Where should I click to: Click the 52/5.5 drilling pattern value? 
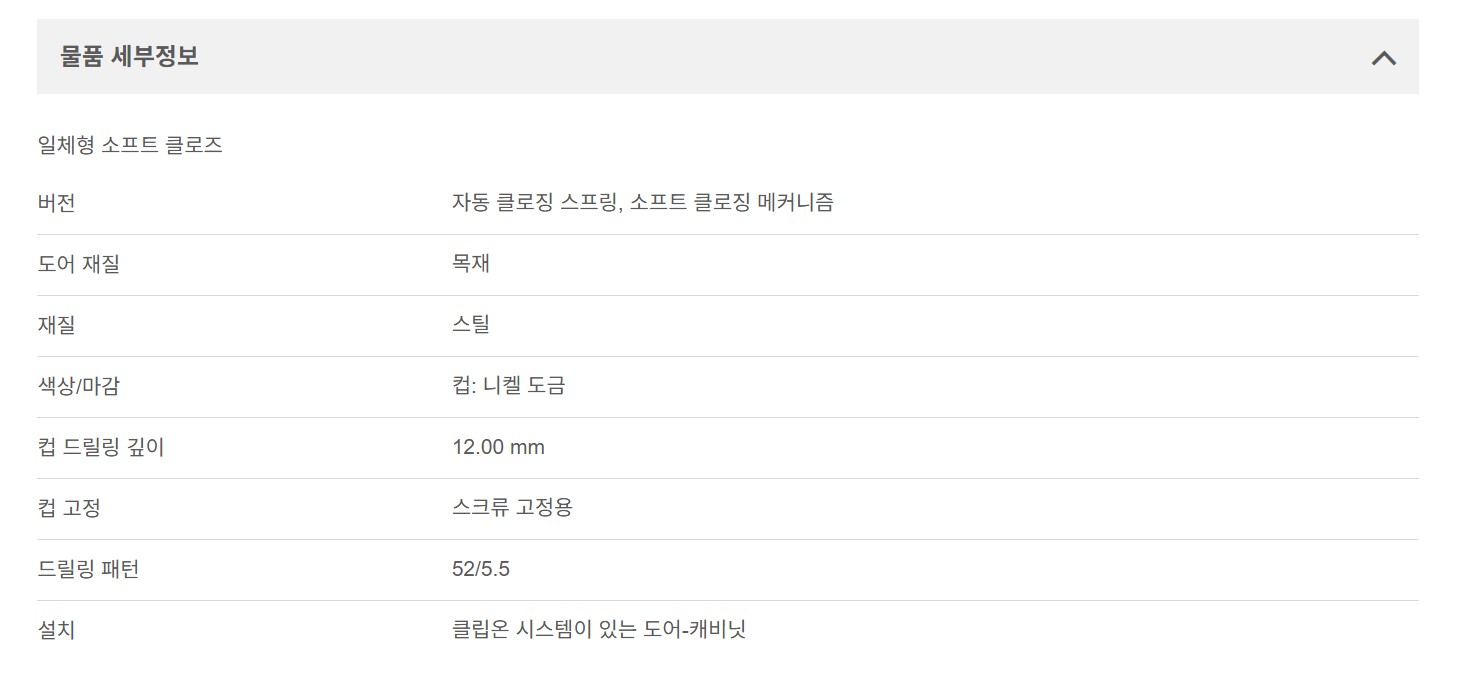(x=481, y=570)
